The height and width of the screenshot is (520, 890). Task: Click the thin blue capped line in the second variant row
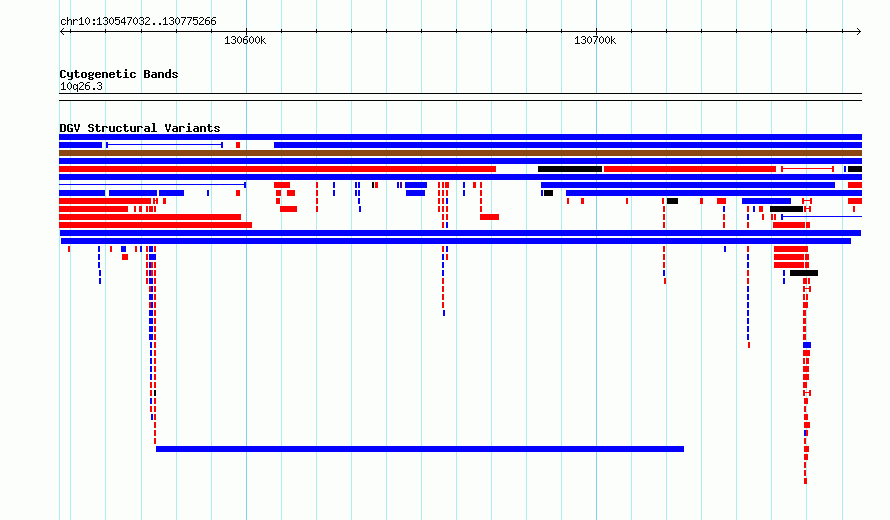(164, 145)
